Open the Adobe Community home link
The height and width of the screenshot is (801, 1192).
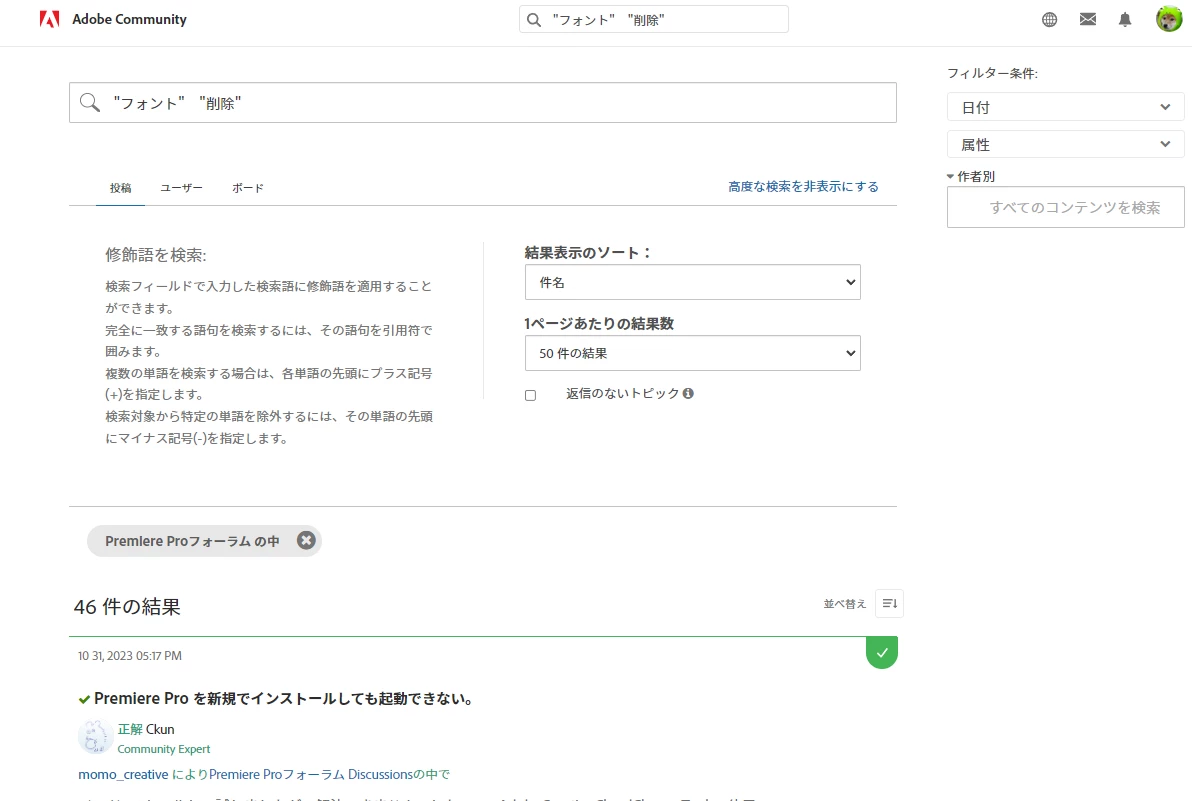point(129,19)
